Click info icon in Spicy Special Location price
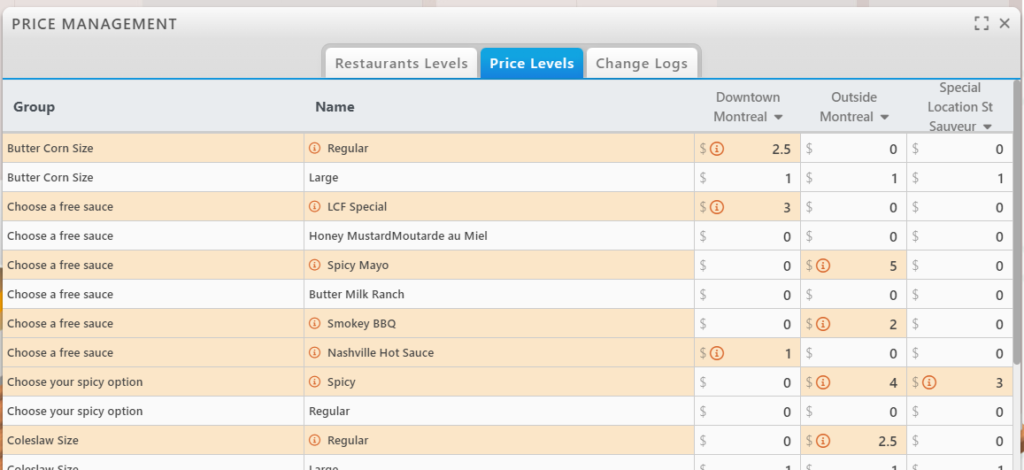The width and height of the screenshot is (1024, 470). [930, 382]
